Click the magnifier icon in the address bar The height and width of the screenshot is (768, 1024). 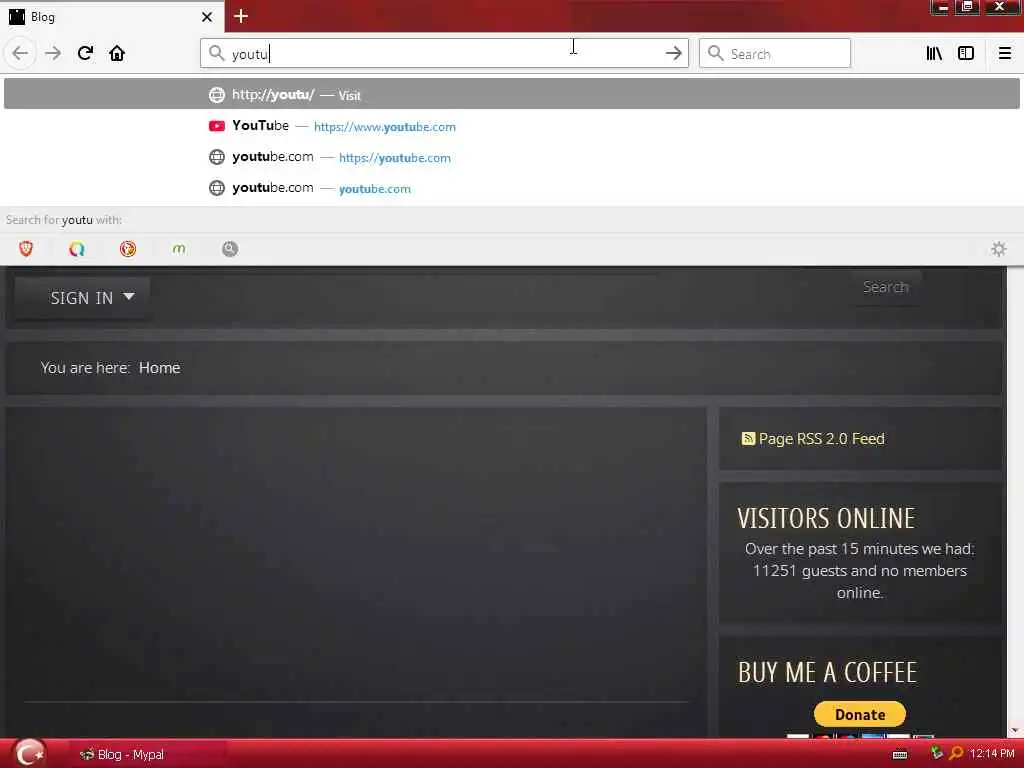(x=216, y=53)
